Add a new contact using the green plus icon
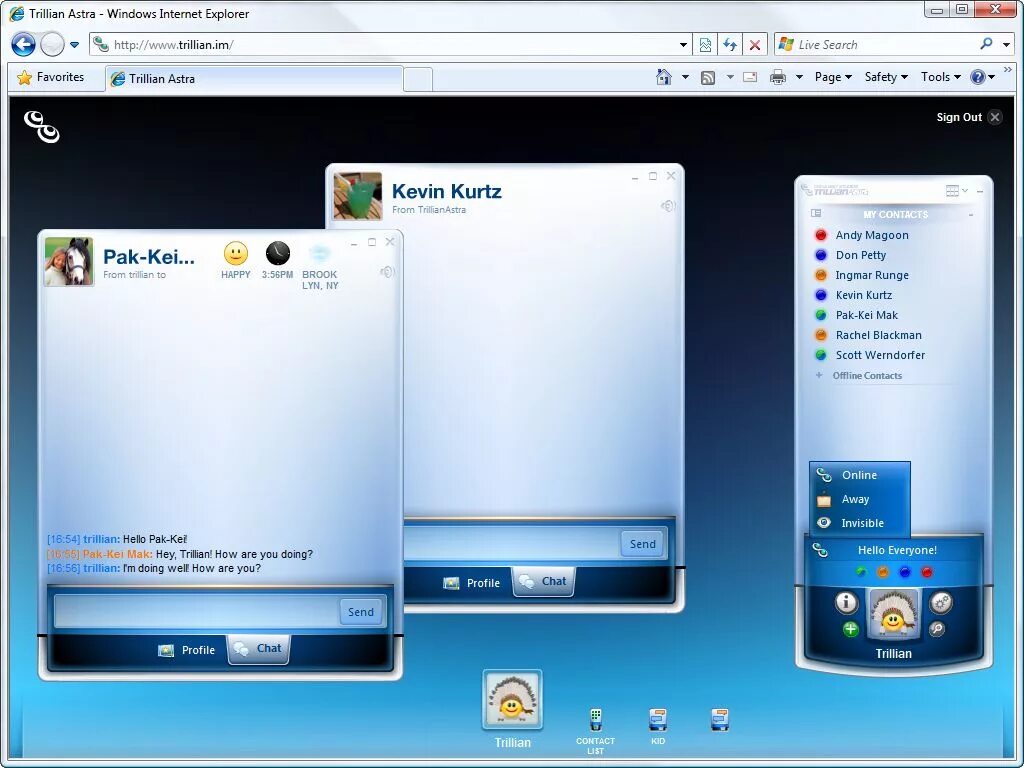Screen dimensions: 1024x768 tap(850, 629)
